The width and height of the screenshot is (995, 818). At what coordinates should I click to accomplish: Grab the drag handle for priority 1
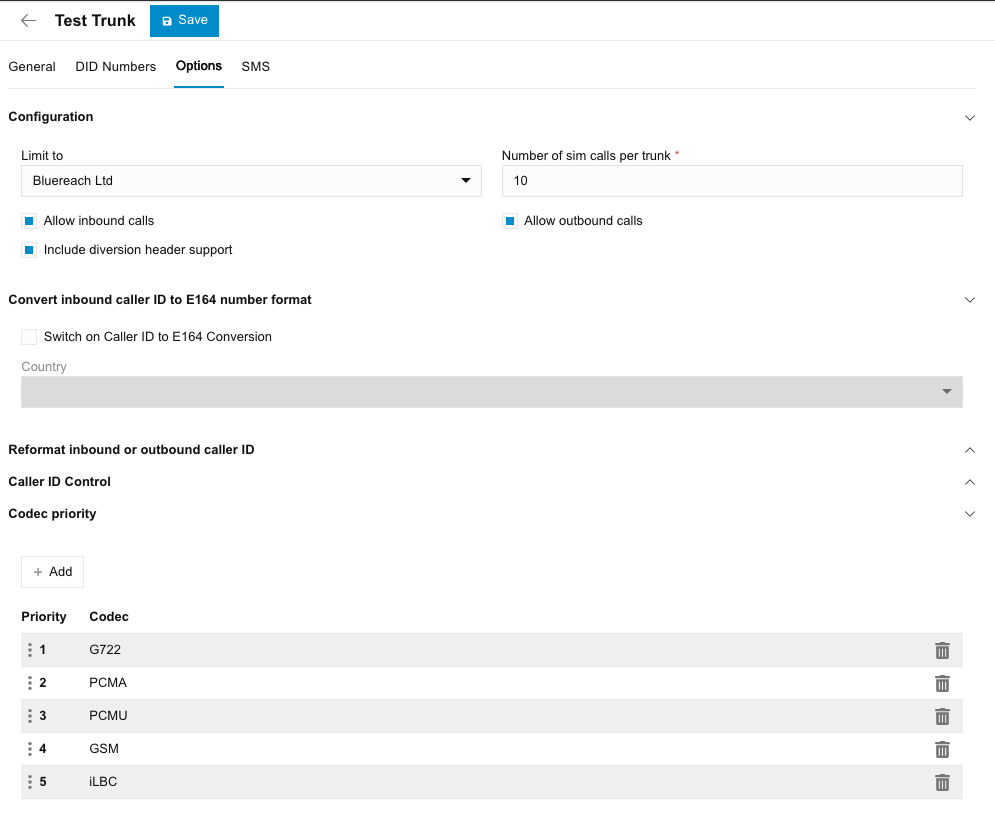pyautogui.click(x=30, y=651)
